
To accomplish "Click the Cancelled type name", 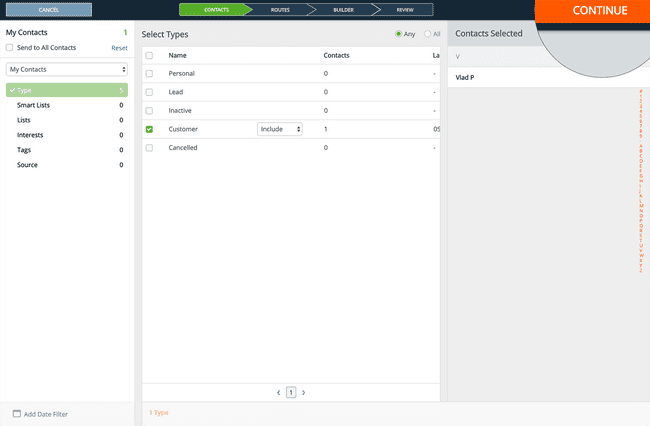I will [183, 148].
